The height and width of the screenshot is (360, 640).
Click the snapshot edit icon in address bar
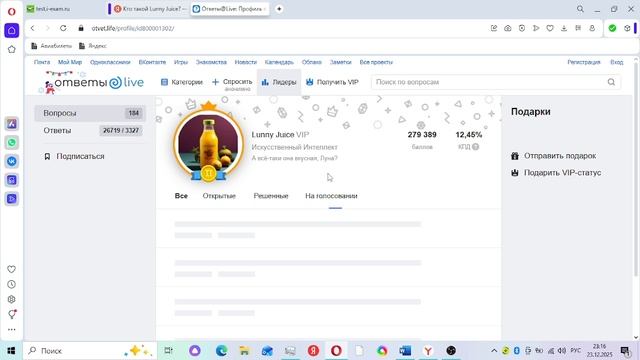(494, 28)
